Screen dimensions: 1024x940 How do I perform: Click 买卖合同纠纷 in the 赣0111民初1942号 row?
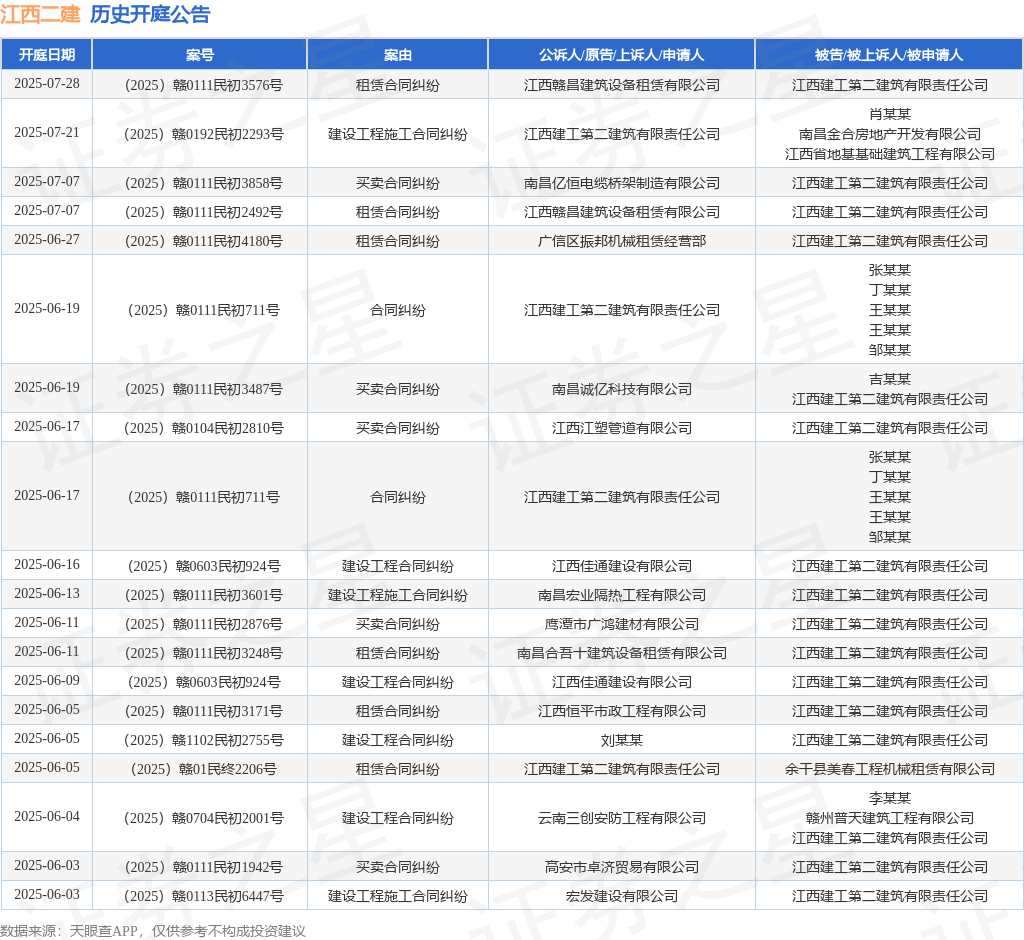click(x=398, y=867)
